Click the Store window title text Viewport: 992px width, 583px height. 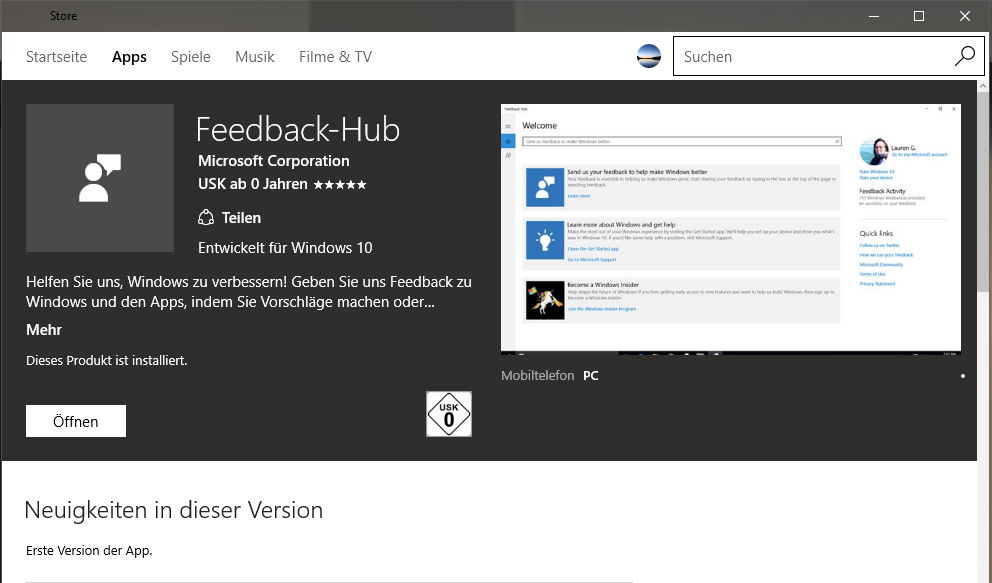pos(63,16)
